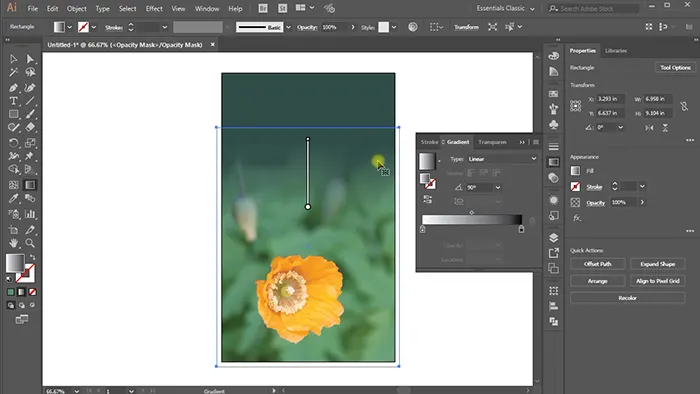The height and width of the screenshot is (394, 700).
Task: Set toolbox mode to Color
Action: click(11, 292)
